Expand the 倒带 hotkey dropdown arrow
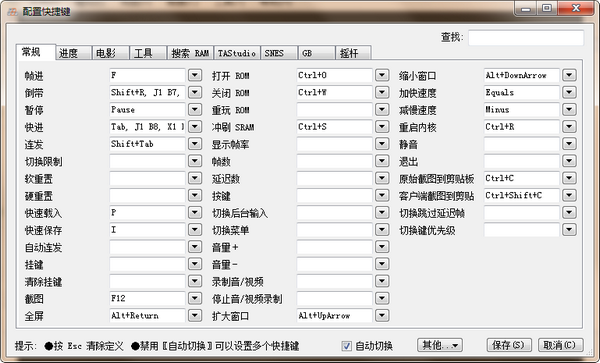The image size is (600, 363). (195, 92)
